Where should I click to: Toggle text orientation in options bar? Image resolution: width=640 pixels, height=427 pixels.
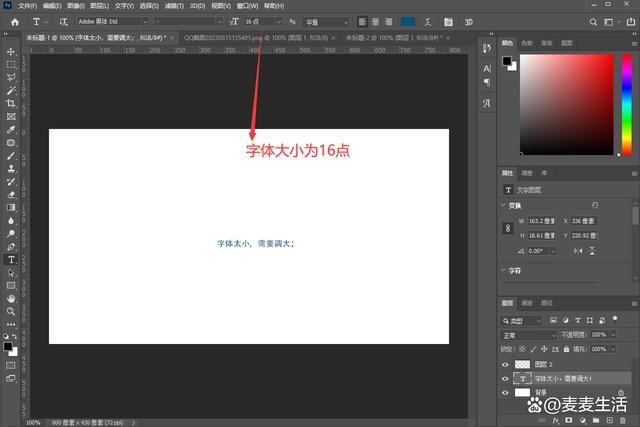pyautogui.click(x=64, y=22)
